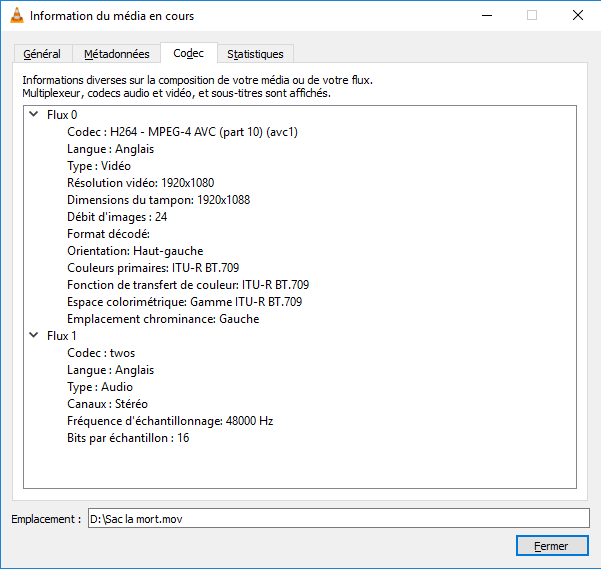Select the Flux 1 row label

62,336
